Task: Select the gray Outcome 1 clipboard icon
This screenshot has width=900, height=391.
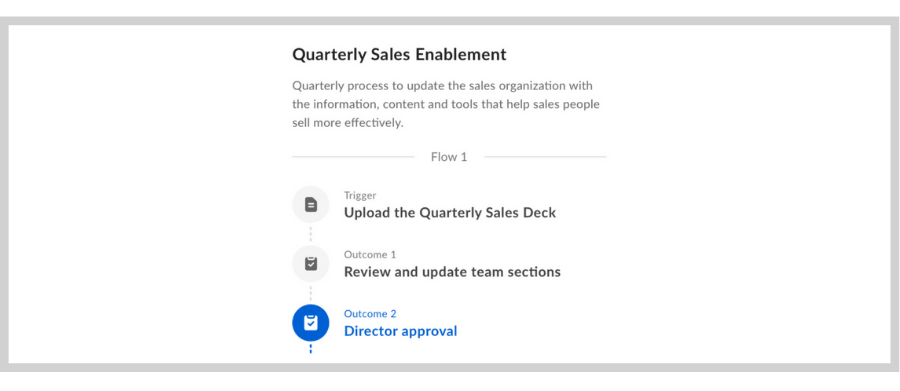Action: point(311,264)
